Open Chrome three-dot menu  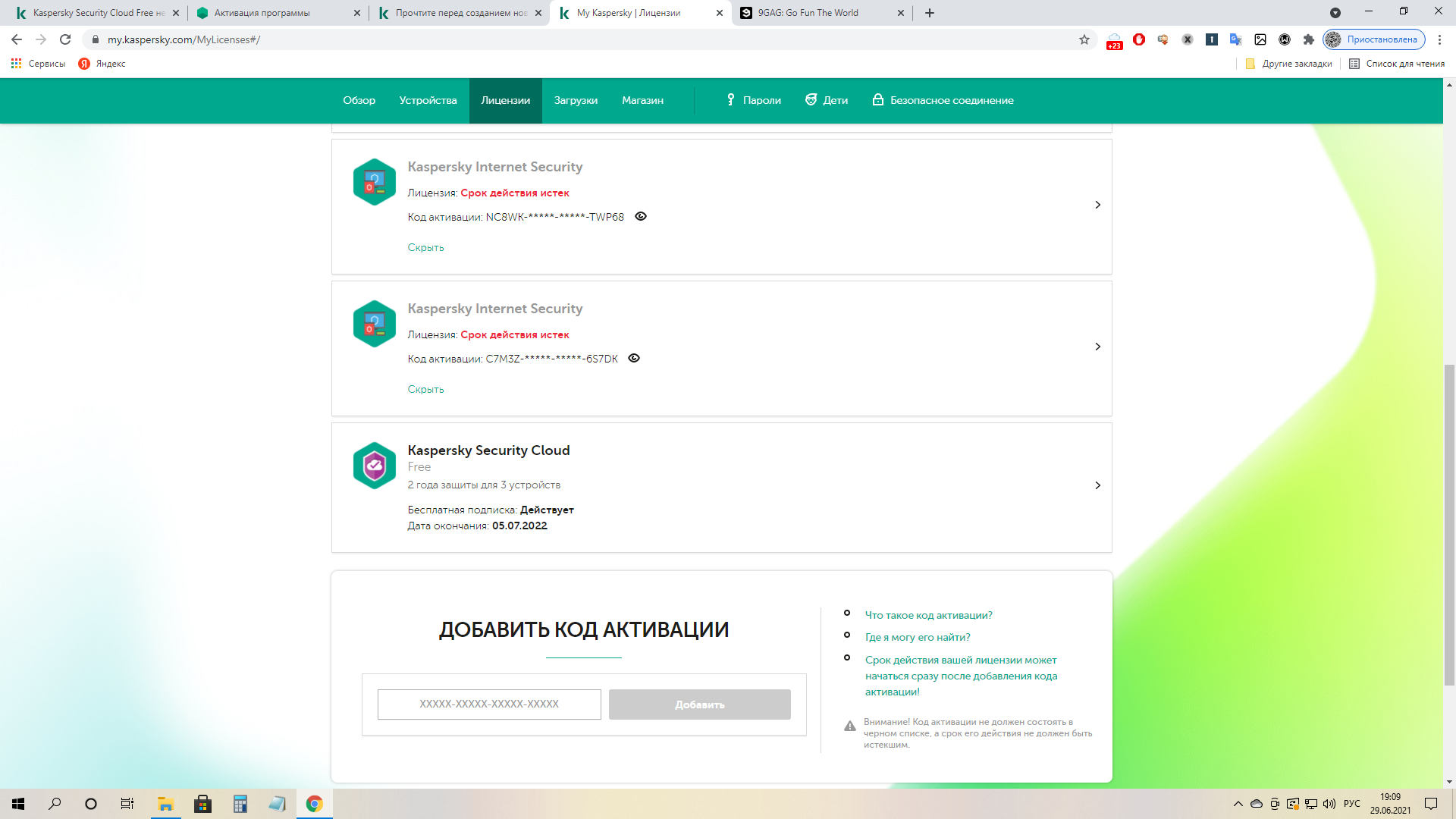coord(1439,39)
